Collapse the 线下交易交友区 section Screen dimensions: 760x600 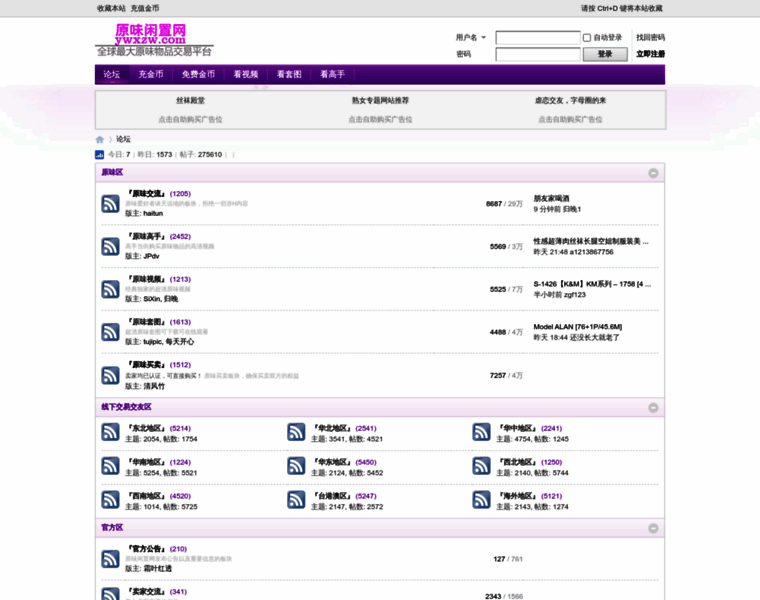(653, 408)
